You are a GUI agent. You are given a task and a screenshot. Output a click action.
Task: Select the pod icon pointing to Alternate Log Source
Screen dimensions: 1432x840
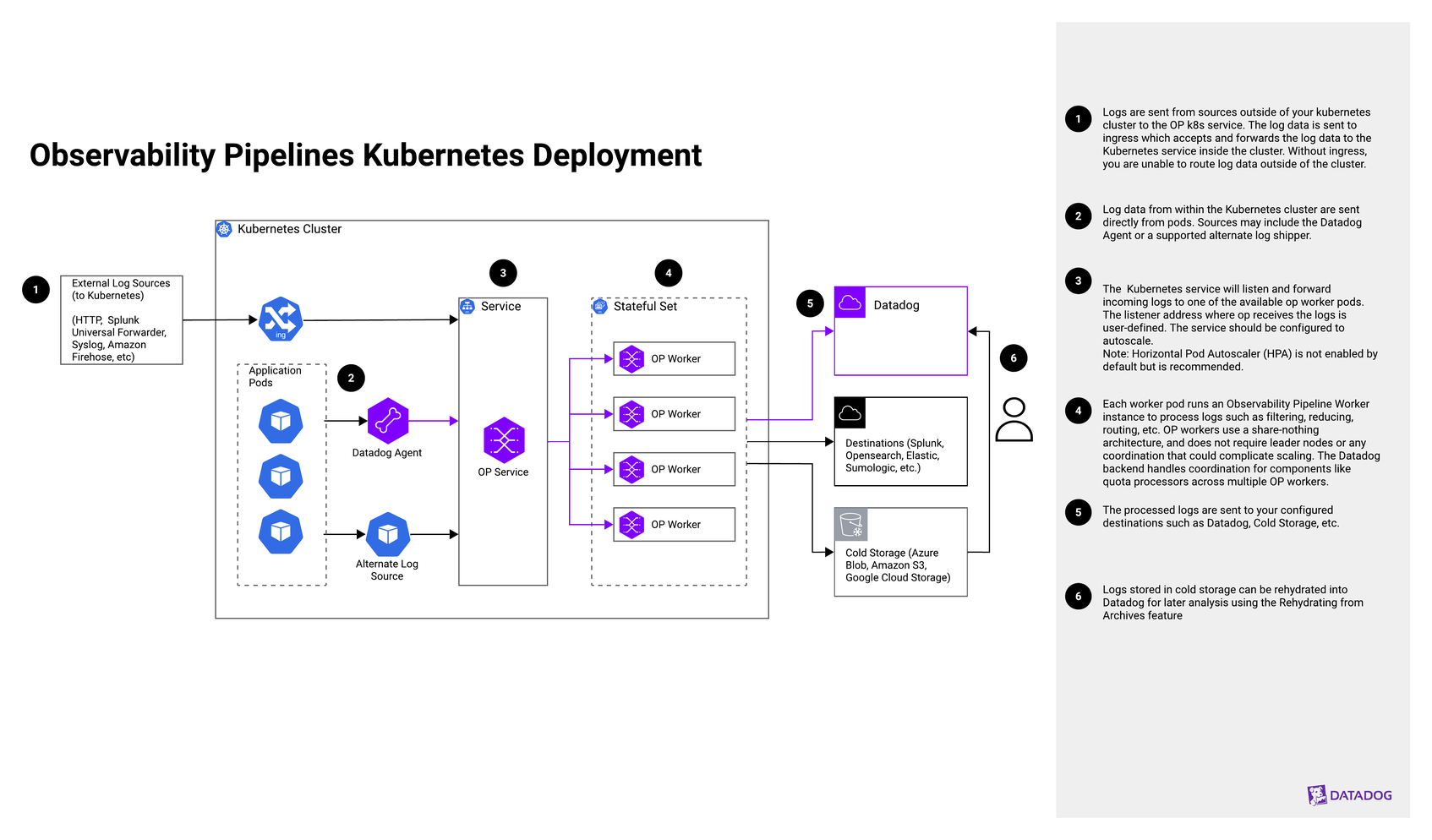pos(281,532)
